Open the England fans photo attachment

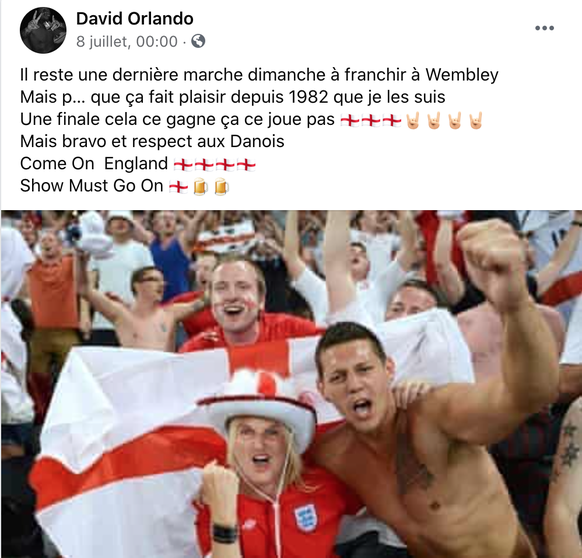tap(291, 384)
